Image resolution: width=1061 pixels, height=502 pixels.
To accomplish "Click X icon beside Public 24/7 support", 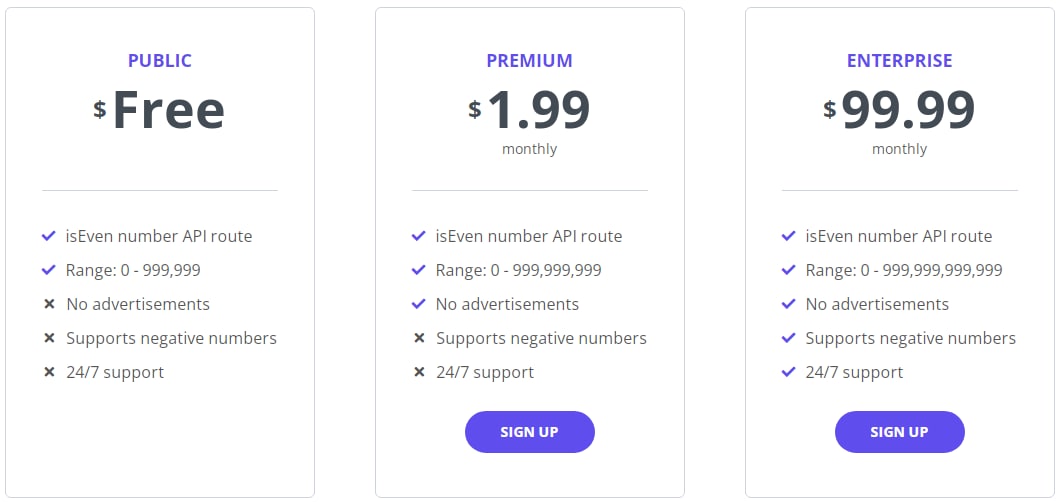I will 49,372.
